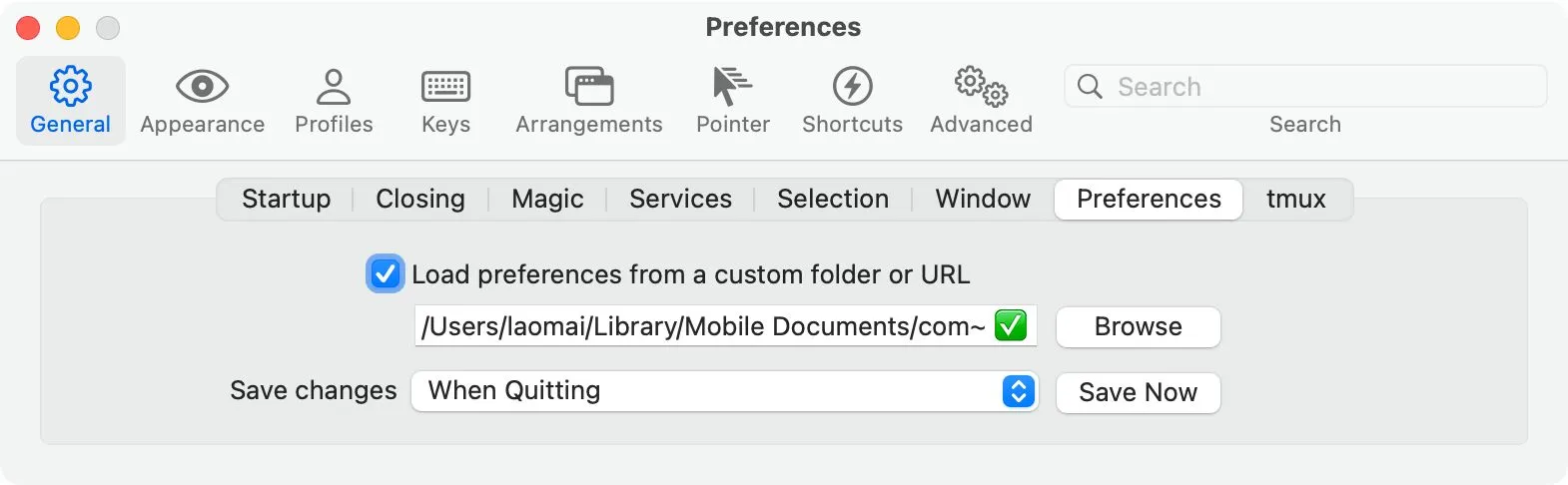
Task: Click the Save Now button
Action: click(x=1139, y=392)
